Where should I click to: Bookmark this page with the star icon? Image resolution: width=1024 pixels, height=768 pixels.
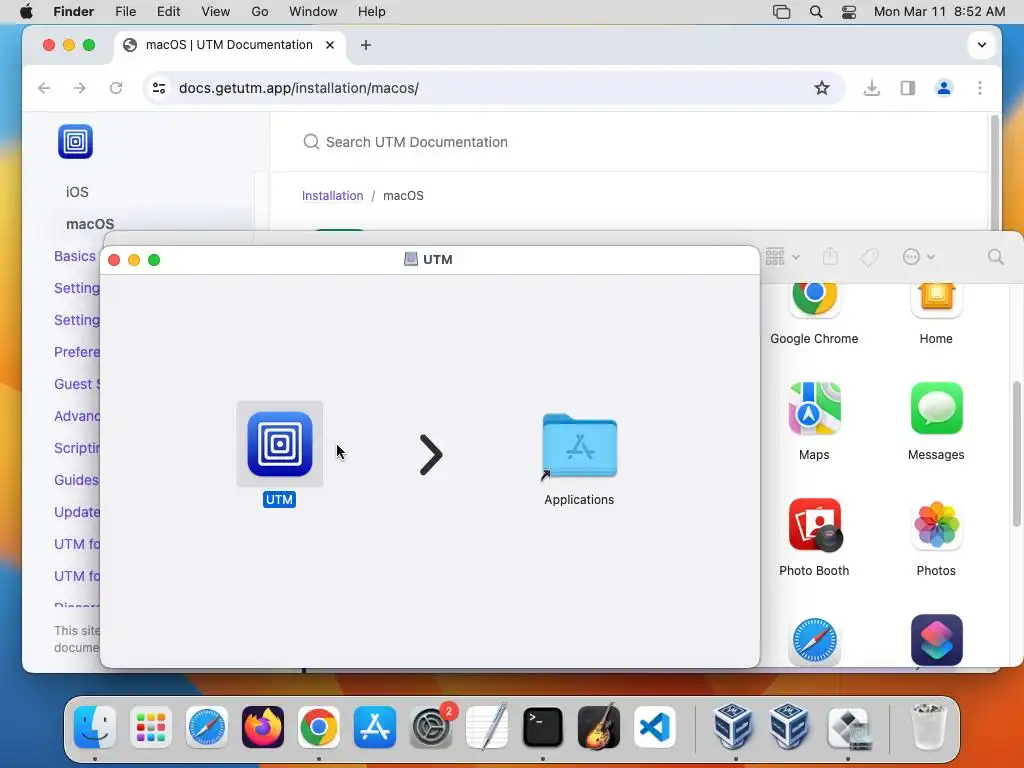(821, 88)
